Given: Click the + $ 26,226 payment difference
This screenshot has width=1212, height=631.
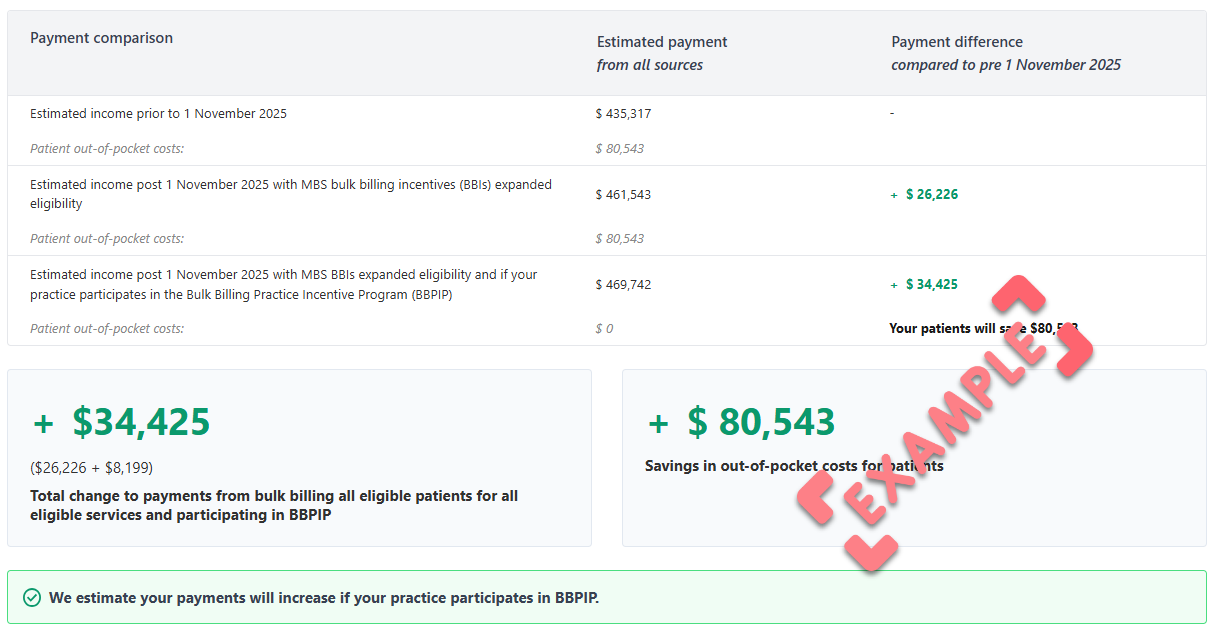Looking at the screenshot, I should 924,194.
